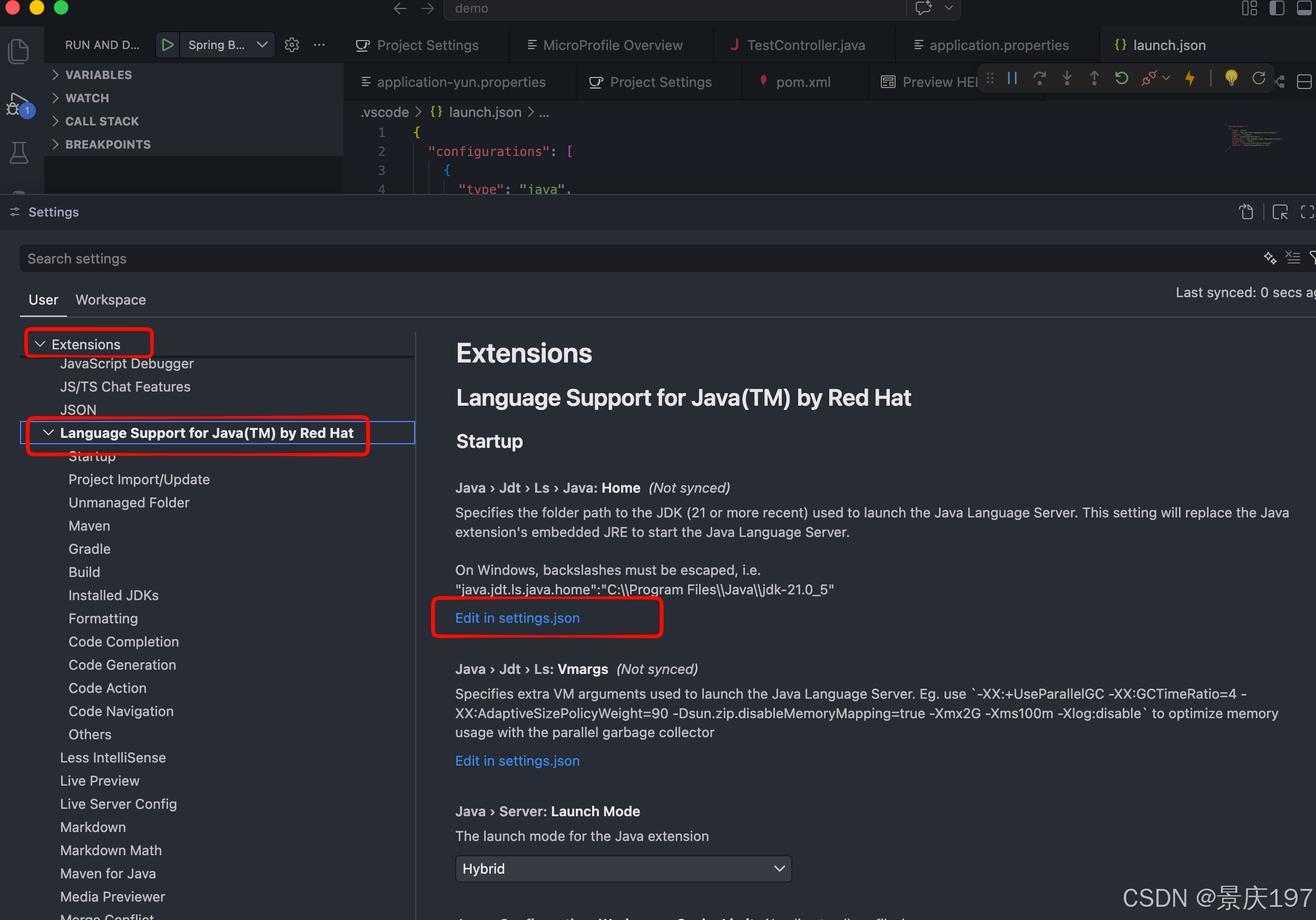Open the Testing beaker in the activity bar
Viewport: 1316px width, 920px height.
(19, 152)
